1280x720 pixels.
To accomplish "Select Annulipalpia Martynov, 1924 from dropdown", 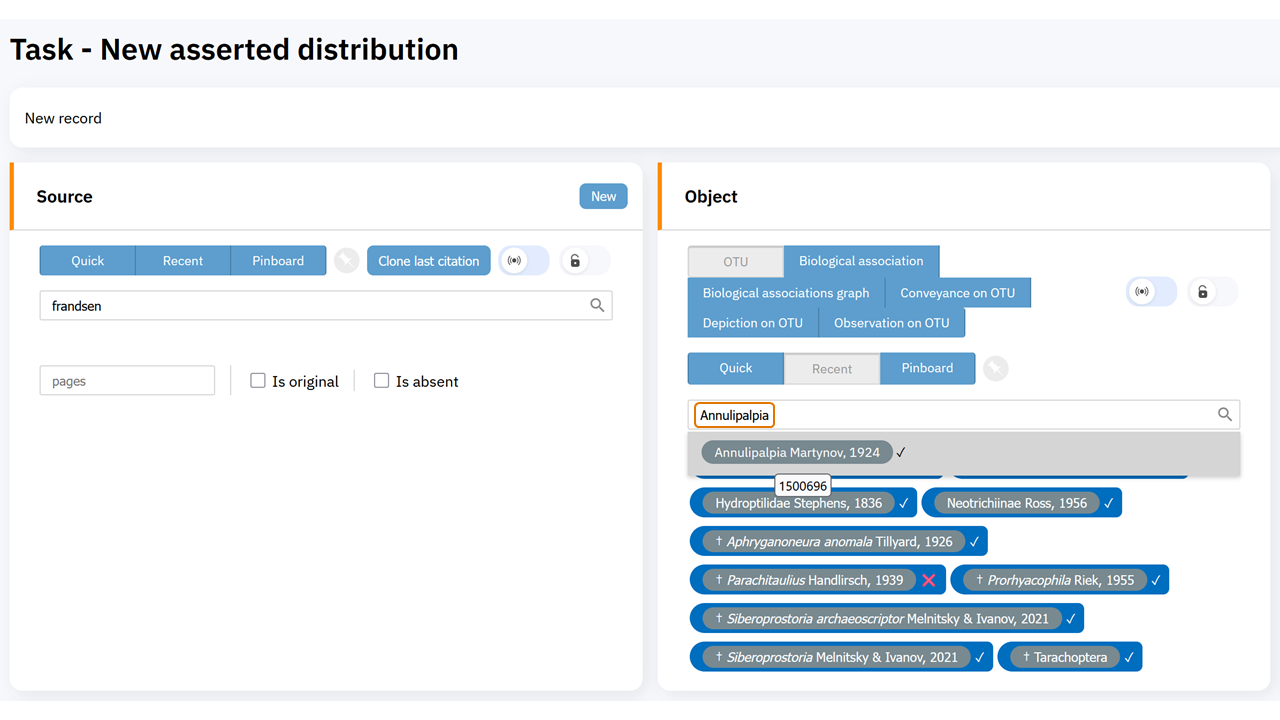I will click(x=796, y=453).
